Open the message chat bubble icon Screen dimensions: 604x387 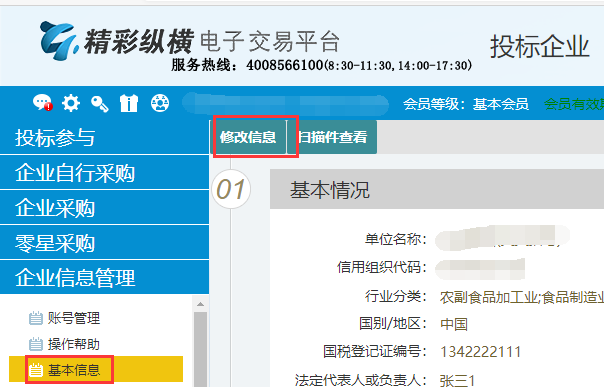[42, 103]
